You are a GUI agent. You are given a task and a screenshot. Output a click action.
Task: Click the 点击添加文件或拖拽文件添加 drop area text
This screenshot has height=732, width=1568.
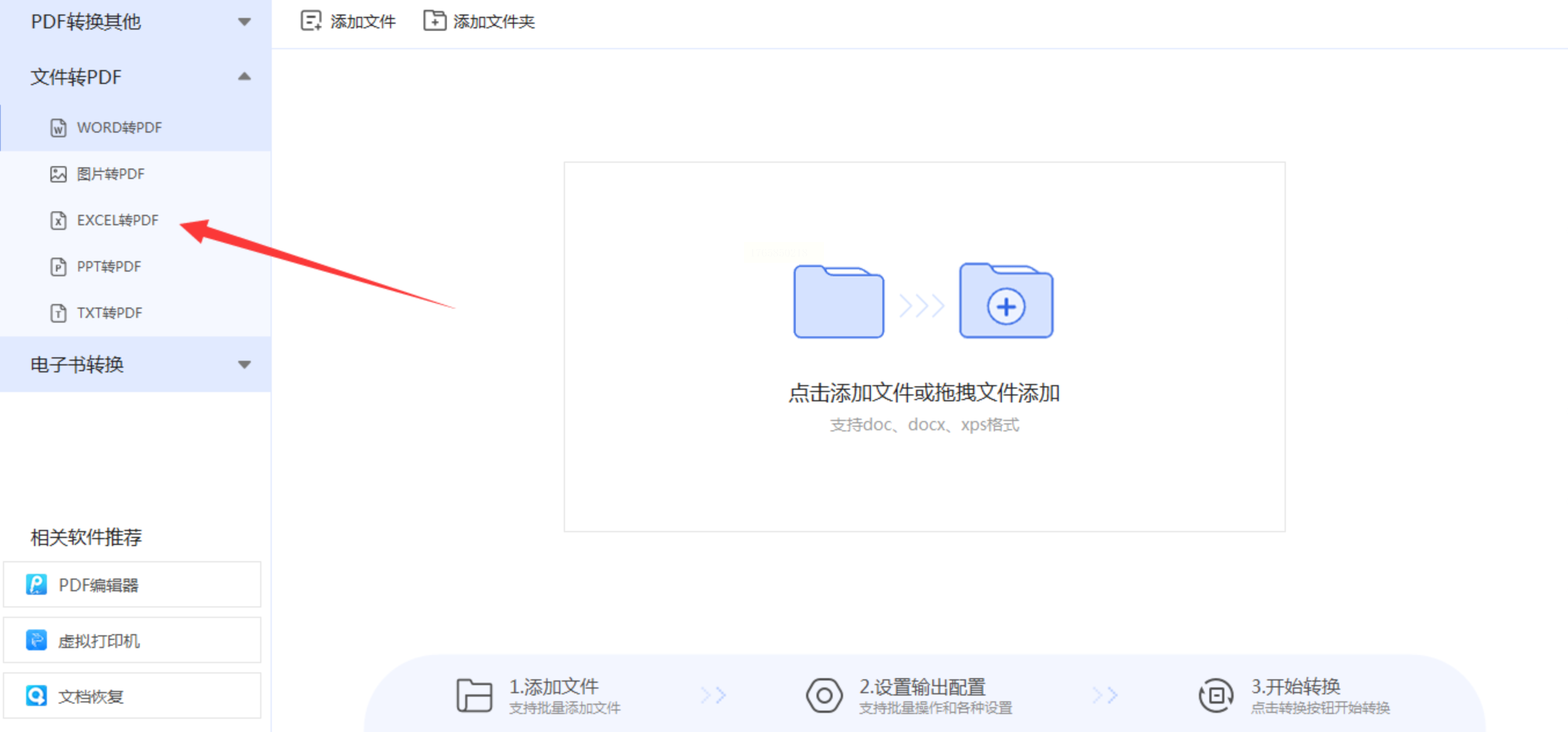[x=924, y=393]
